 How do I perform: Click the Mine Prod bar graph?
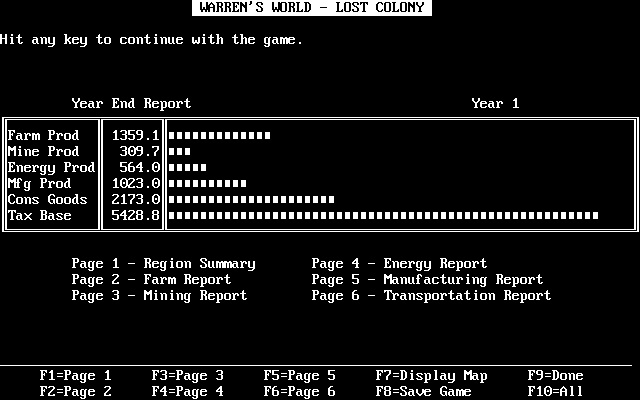tap(179, 151)
